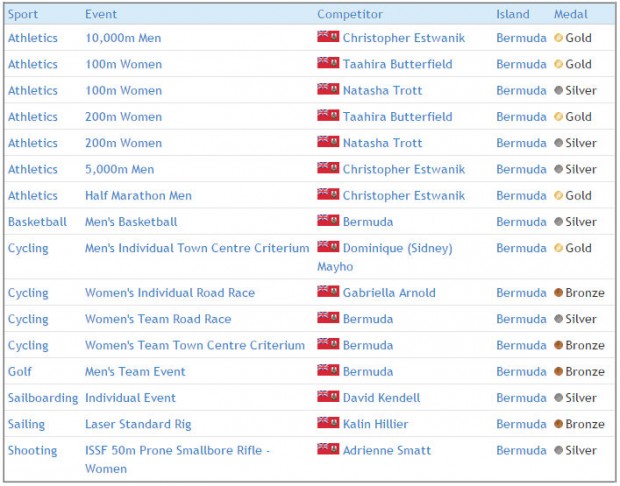620x486 pixels.
Task: Open competitor link Kalin Hillier
Action: [x=375, y=424]
